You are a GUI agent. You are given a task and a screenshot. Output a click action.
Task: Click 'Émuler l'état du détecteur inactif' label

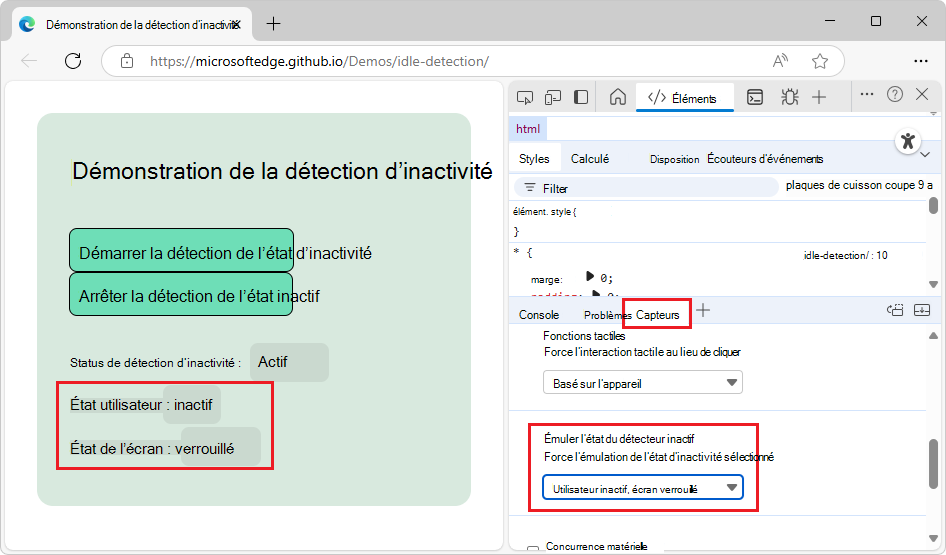pyautogui.click(x=619, y=439)
